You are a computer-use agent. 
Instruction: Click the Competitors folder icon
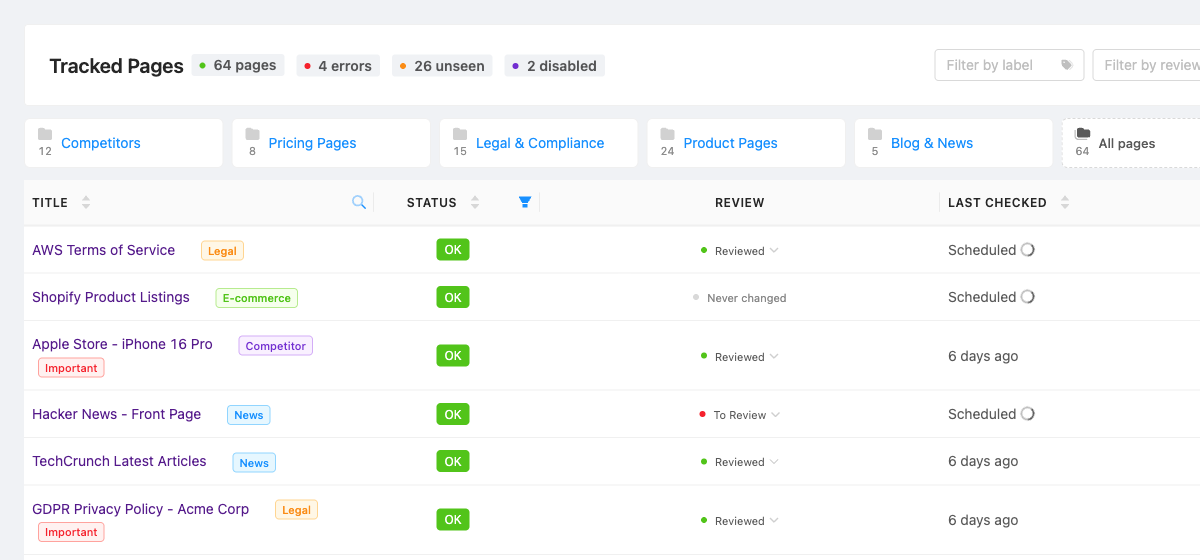click(x=45, y=134)
